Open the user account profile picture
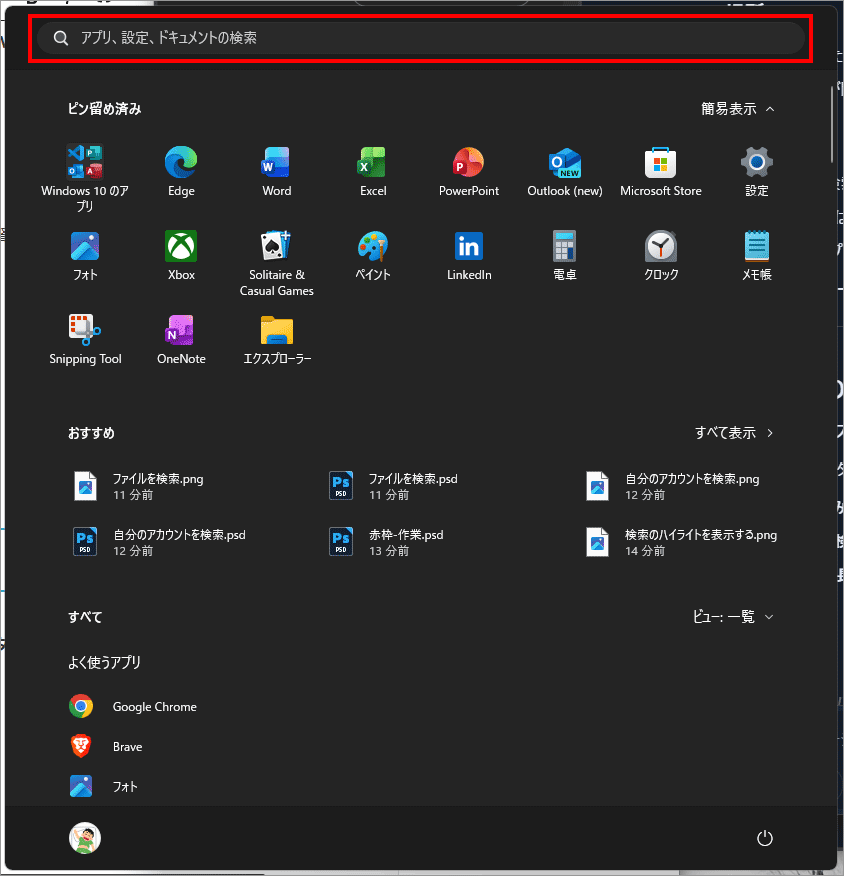Screen dimensions: 844x876 pos(85,839)
